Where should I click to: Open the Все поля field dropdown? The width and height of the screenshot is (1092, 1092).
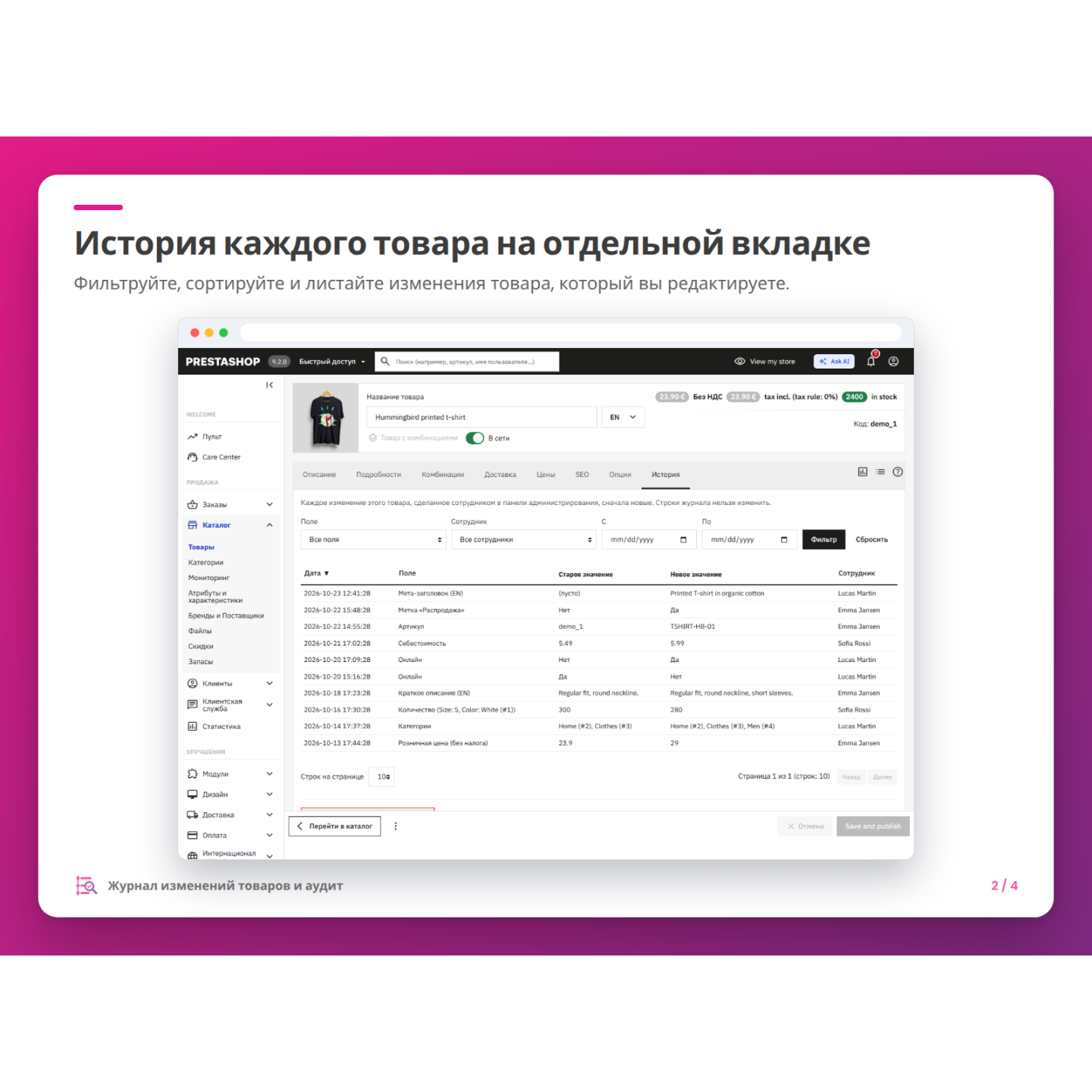pyautogui.click(x=374, y=539)
